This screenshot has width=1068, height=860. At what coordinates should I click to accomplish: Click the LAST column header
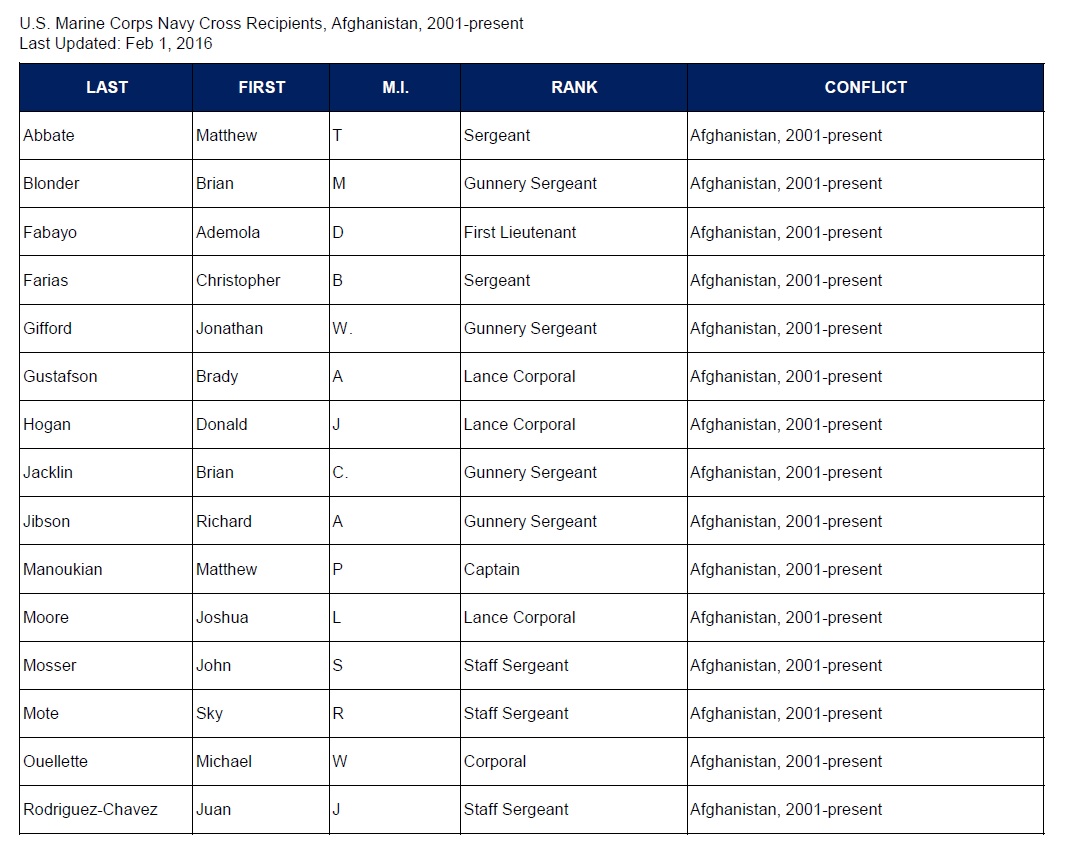point(107,87)
